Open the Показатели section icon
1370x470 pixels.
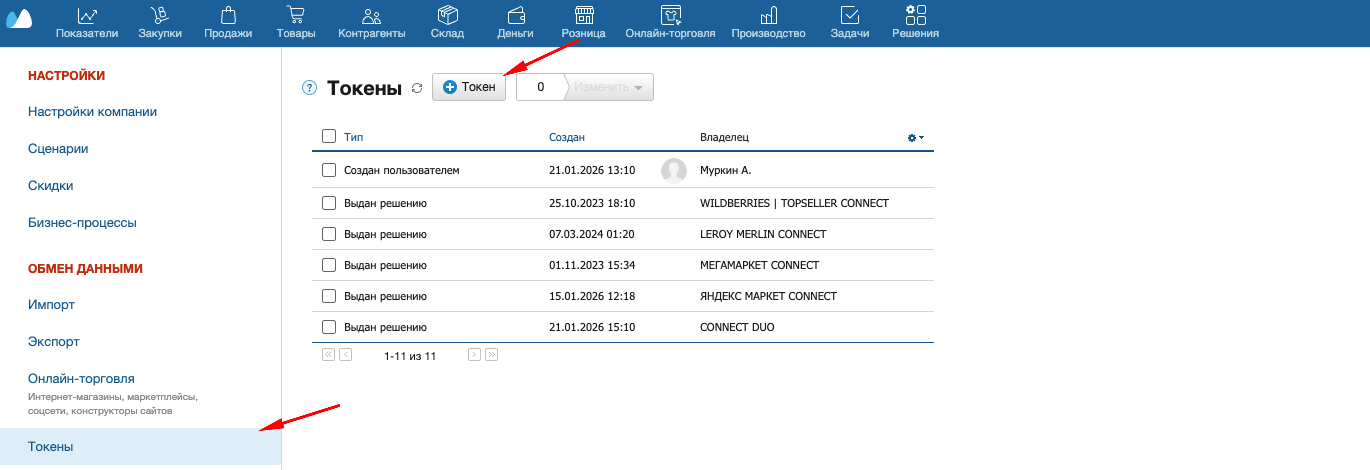coord(87,15)
